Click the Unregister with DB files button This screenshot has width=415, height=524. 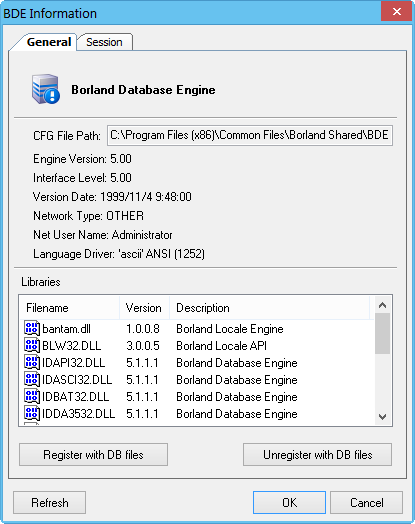(317, 454)
